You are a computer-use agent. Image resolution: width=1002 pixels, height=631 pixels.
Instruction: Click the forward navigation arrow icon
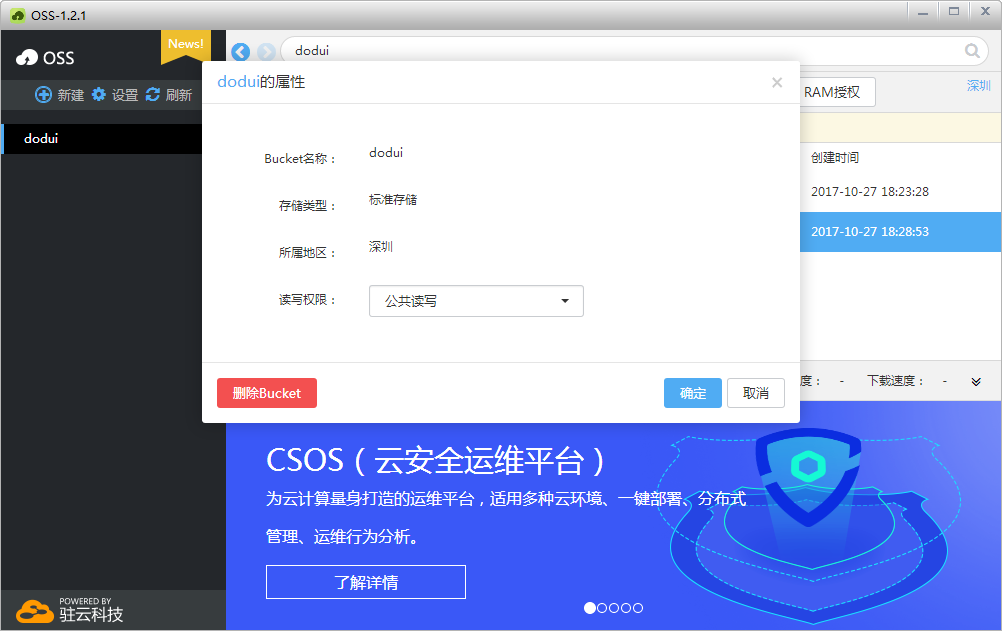(x=266, y=52)
